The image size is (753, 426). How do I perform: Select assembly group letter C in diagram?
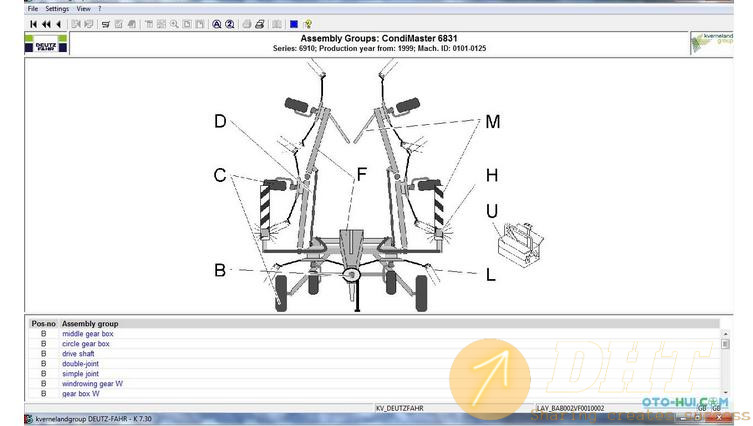pyautogui.click(x=219, y=175)
